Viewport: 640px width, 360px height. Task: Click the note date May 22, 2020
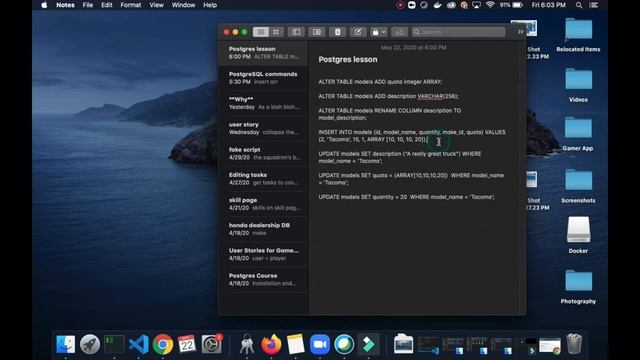pyautogui.click(x=413, y=48)
